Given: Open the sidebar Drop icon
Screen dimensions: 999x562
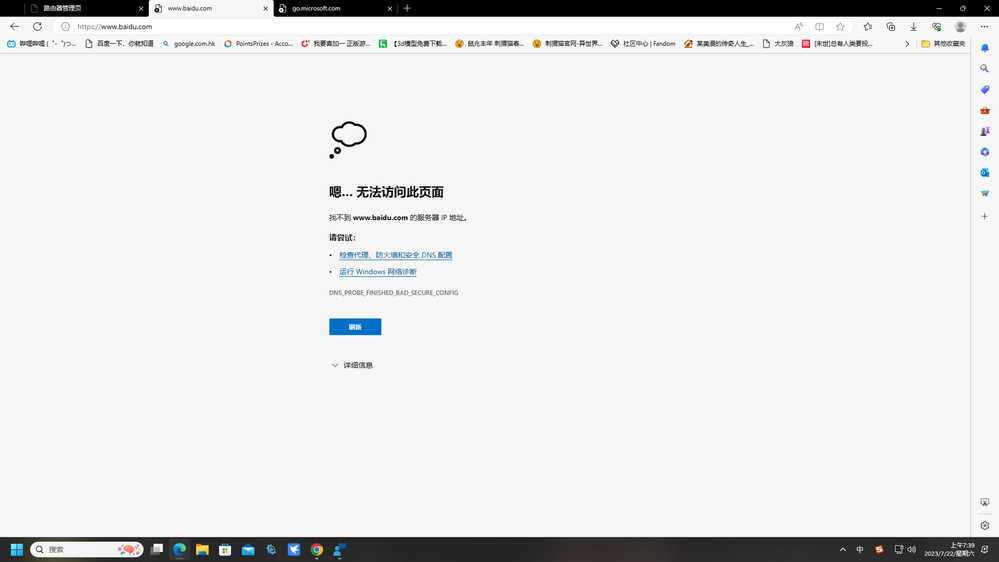Looking at the screenshot, I should [984, 193].
